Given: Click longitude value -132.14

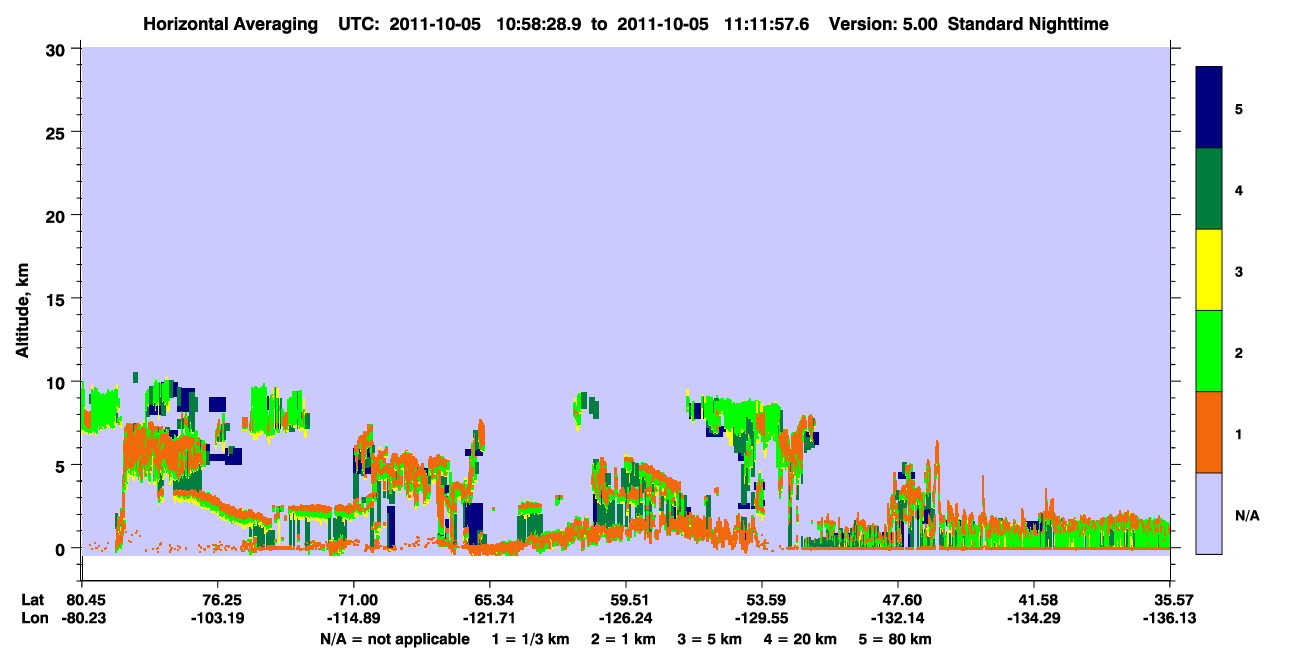Looking at the screenshot, I should (898, 618).
